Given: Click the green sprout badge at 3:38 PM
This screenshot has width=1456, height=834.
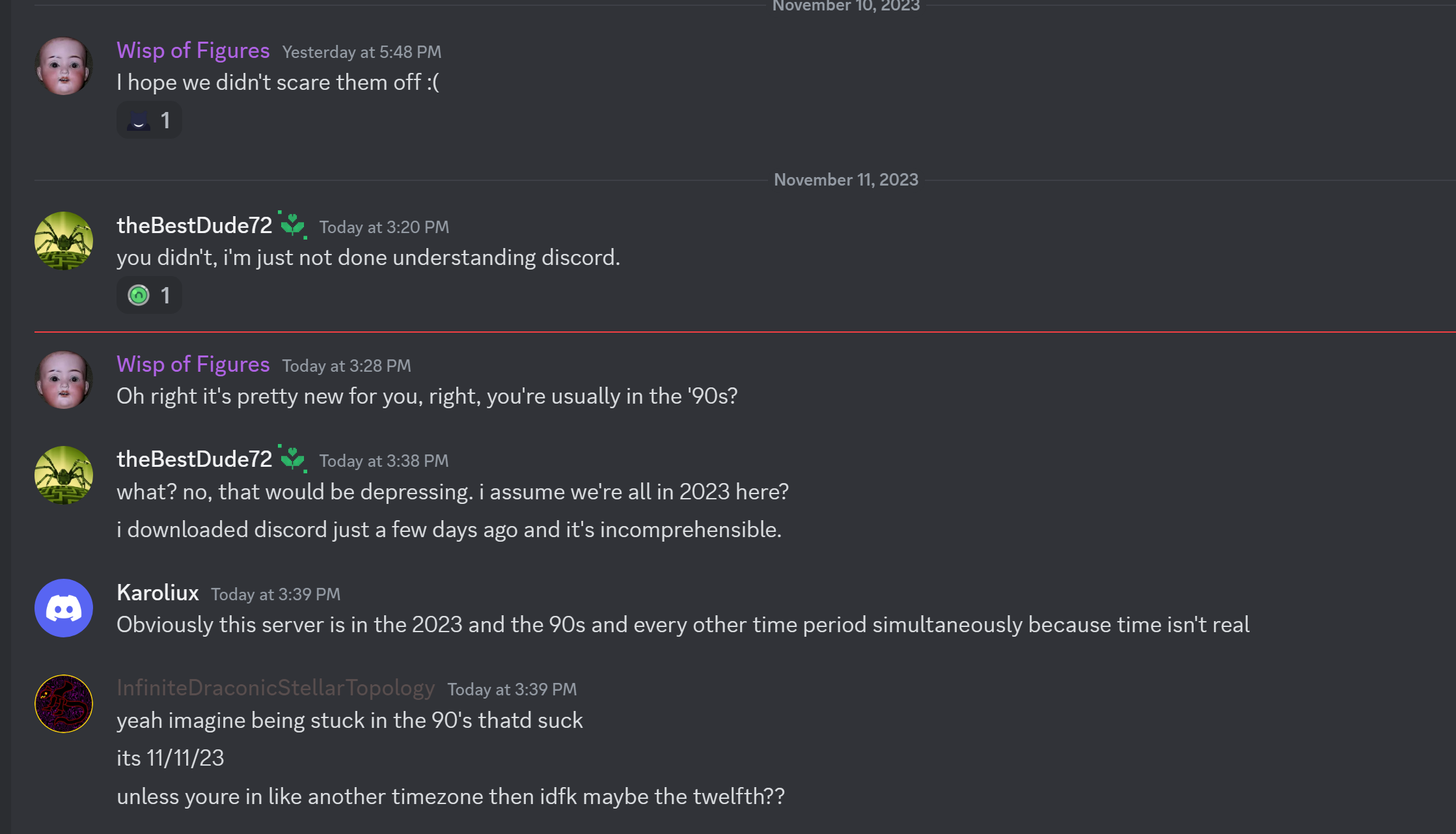Looking at the screenshot, I should tap(293, 459).
